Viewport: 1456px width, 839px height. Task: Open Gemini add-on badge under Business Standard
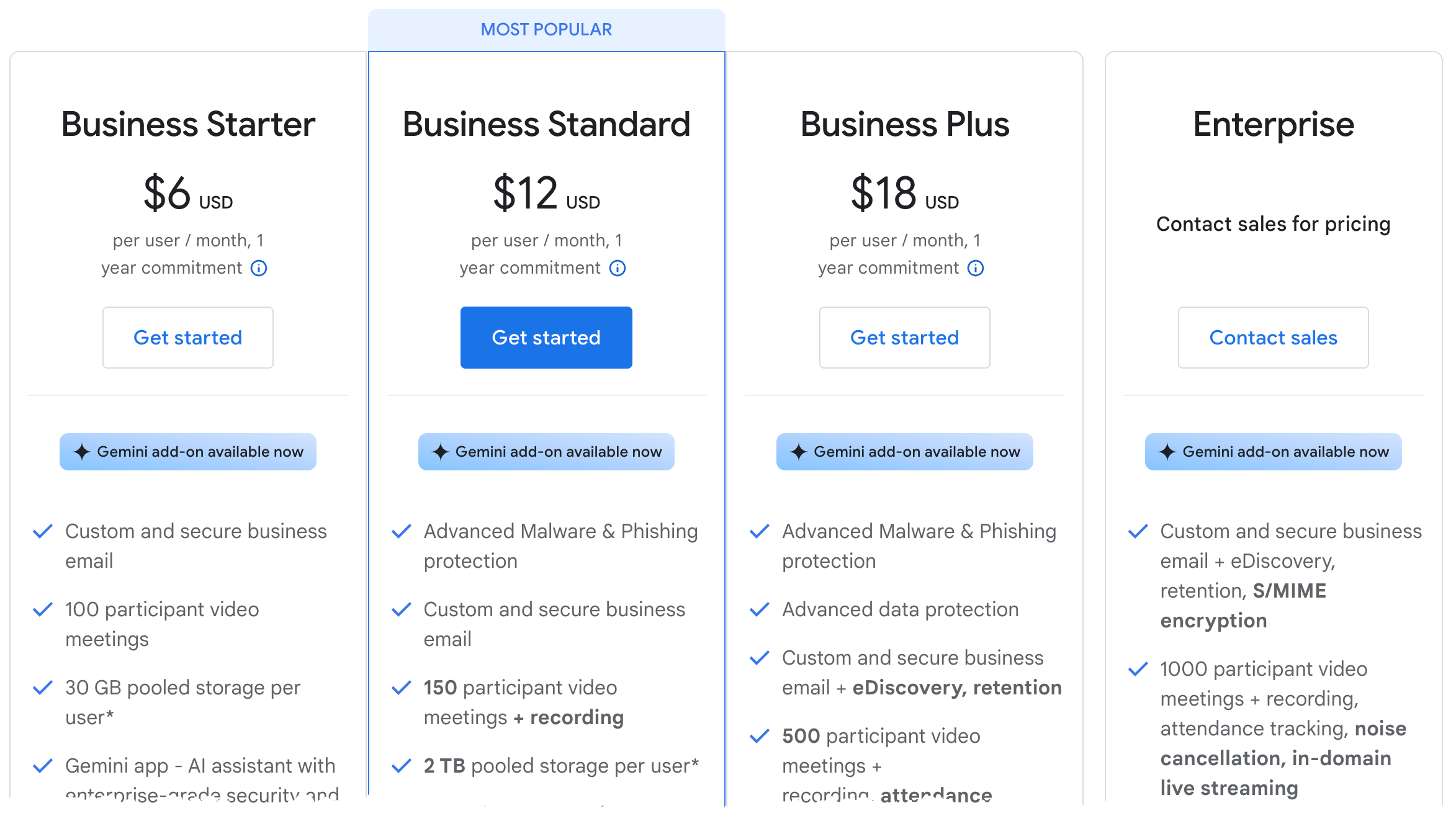click(546, 452)
